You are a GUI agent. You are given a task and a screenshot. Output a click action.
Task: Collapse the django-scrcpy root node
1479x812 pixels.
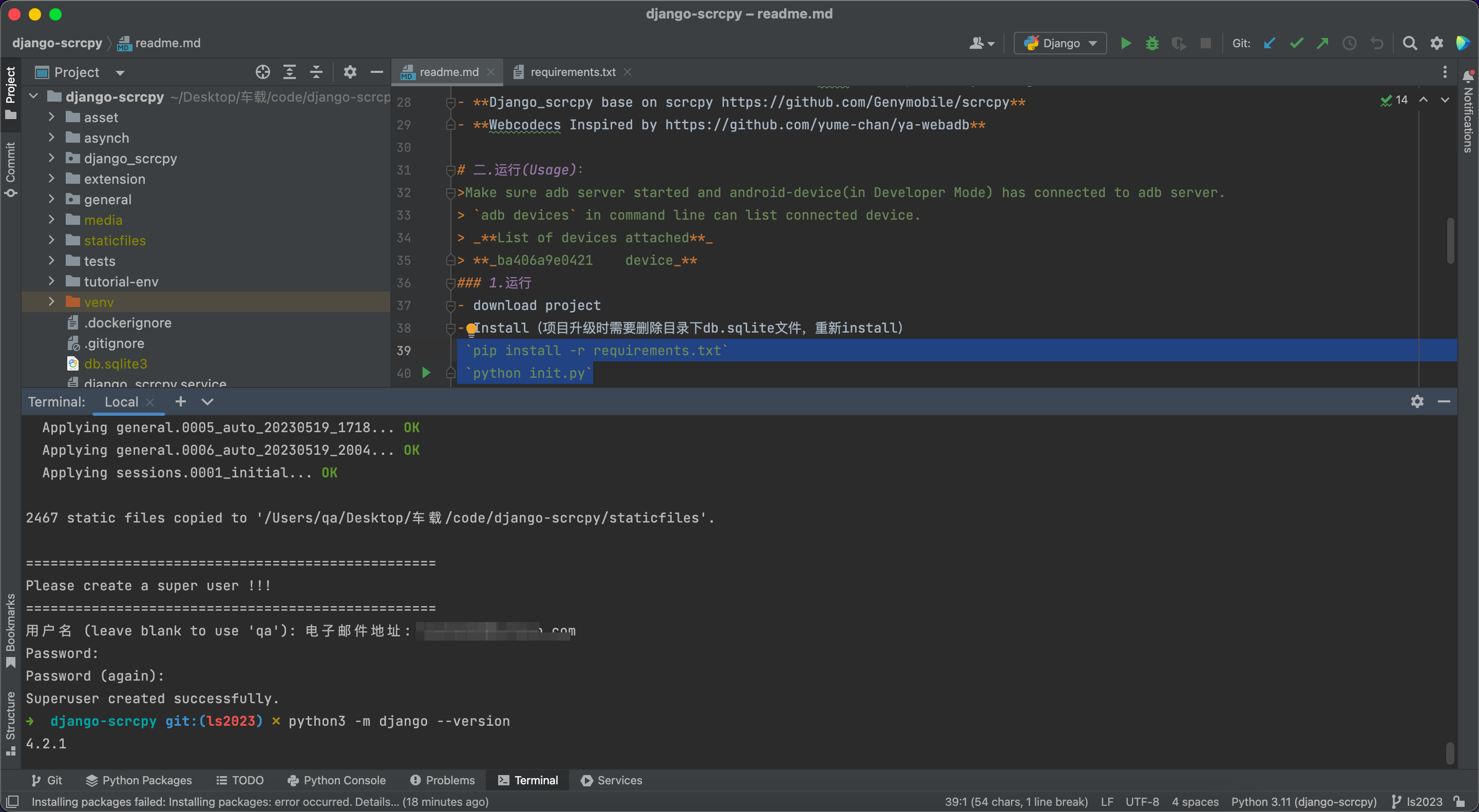(x=33, y=96)
